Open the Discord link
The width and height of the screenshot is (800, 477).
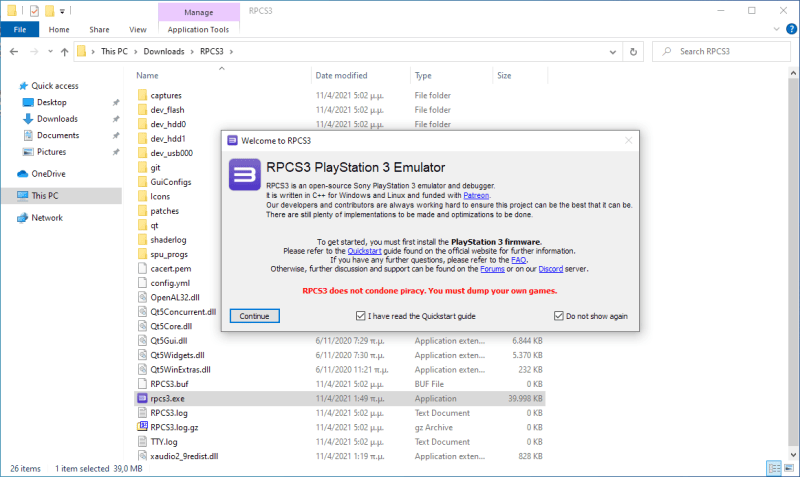[551, 269]
